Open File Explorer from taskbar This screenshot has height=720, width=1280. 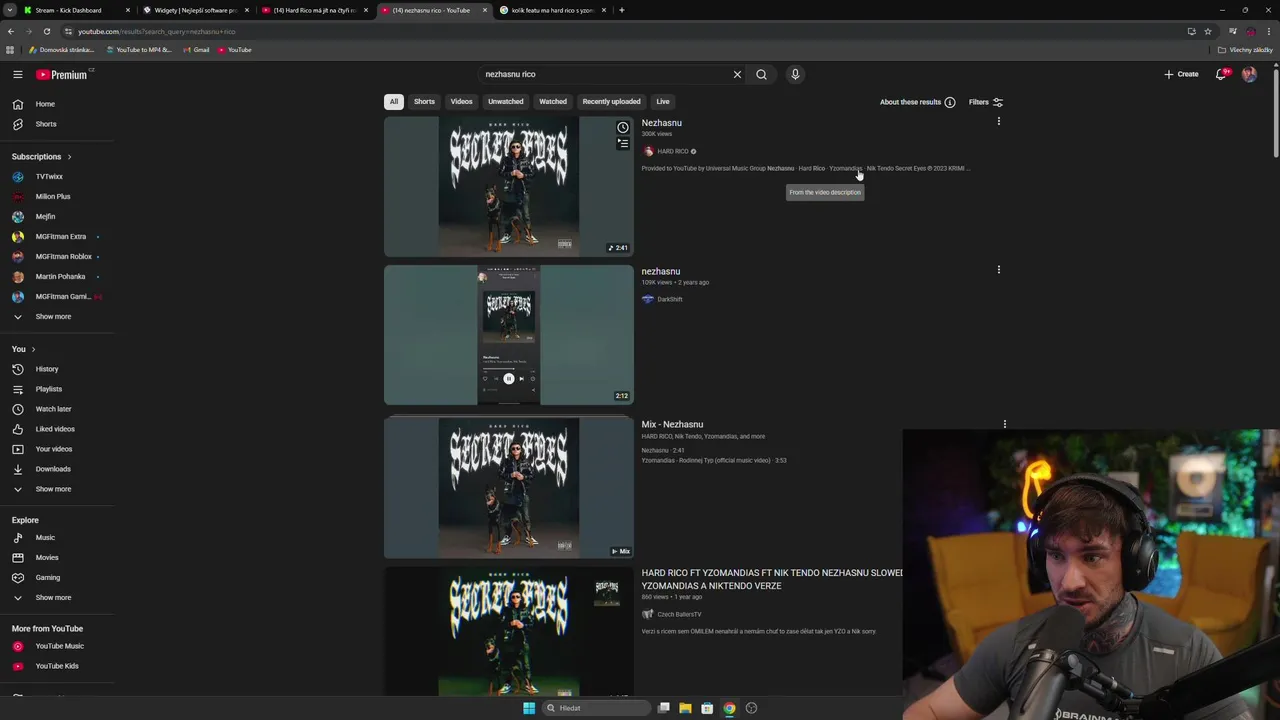pyautogui.click(x=685, y=708)
